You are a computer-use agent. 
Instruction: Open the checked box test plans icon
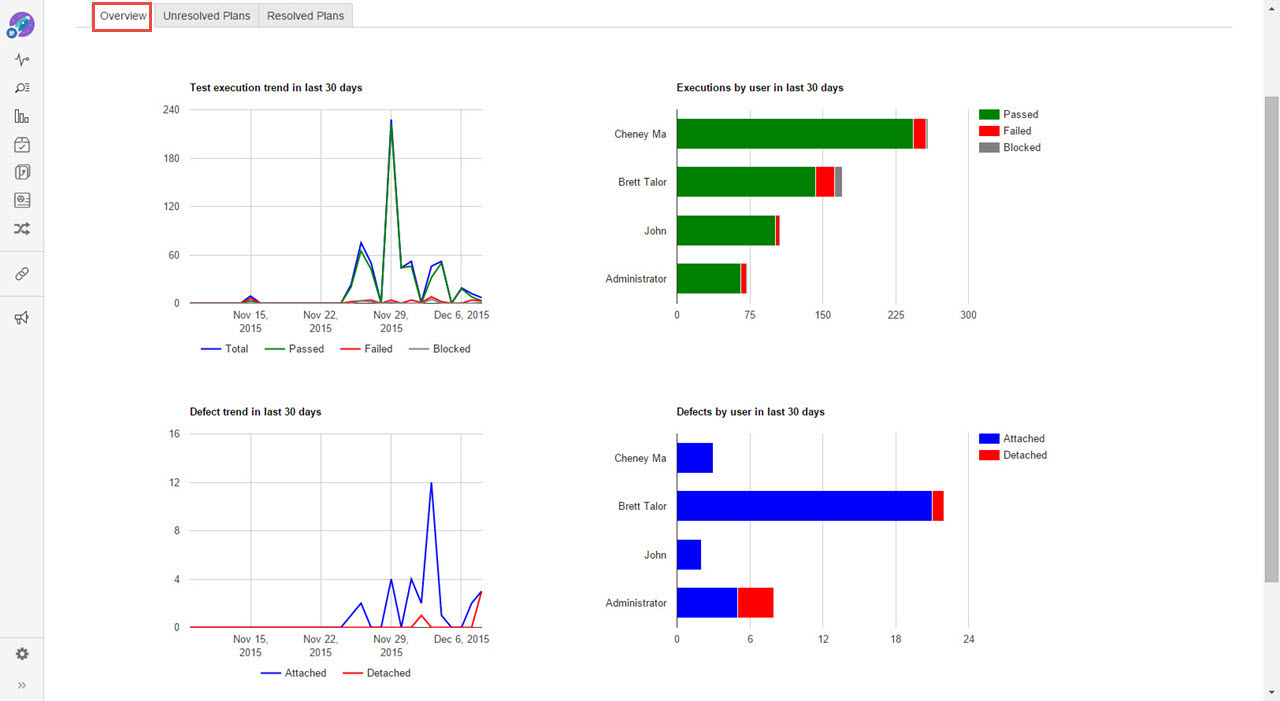22,145
